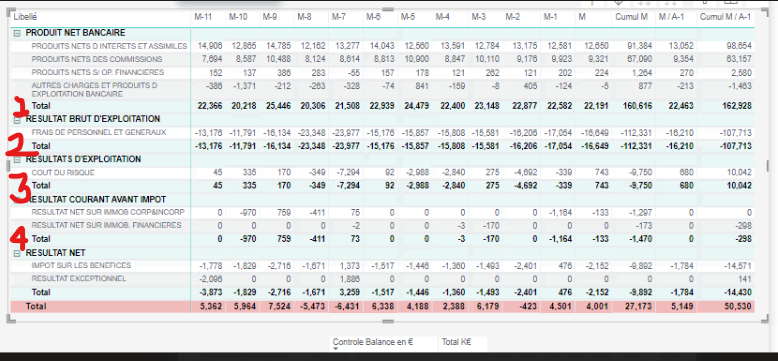The height and width of the screenshot is (361, 778).
Task: Click the subtotal value -3,873
Action: [x=210, y=292]
